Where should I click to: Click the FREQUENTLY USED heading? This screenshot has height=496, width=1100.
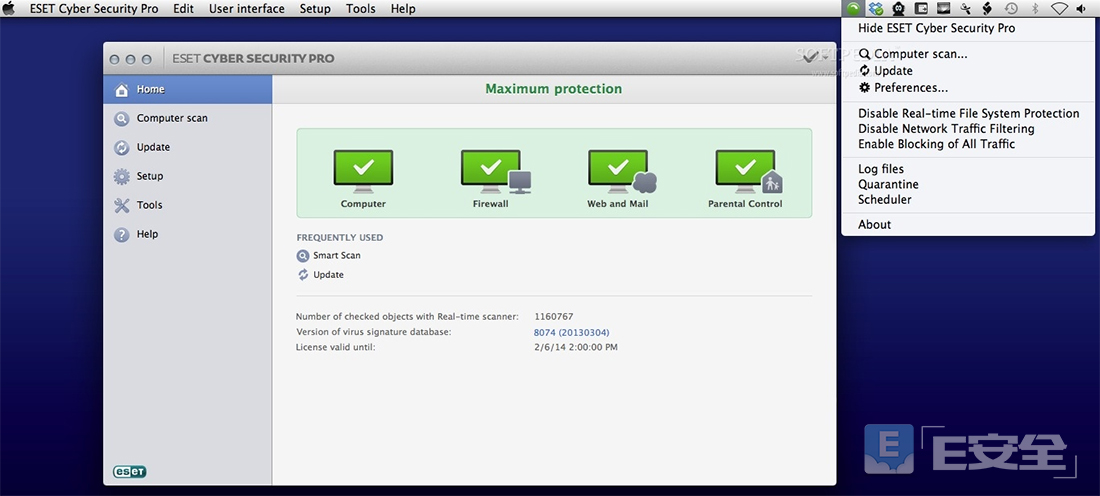tap(340, 238)
